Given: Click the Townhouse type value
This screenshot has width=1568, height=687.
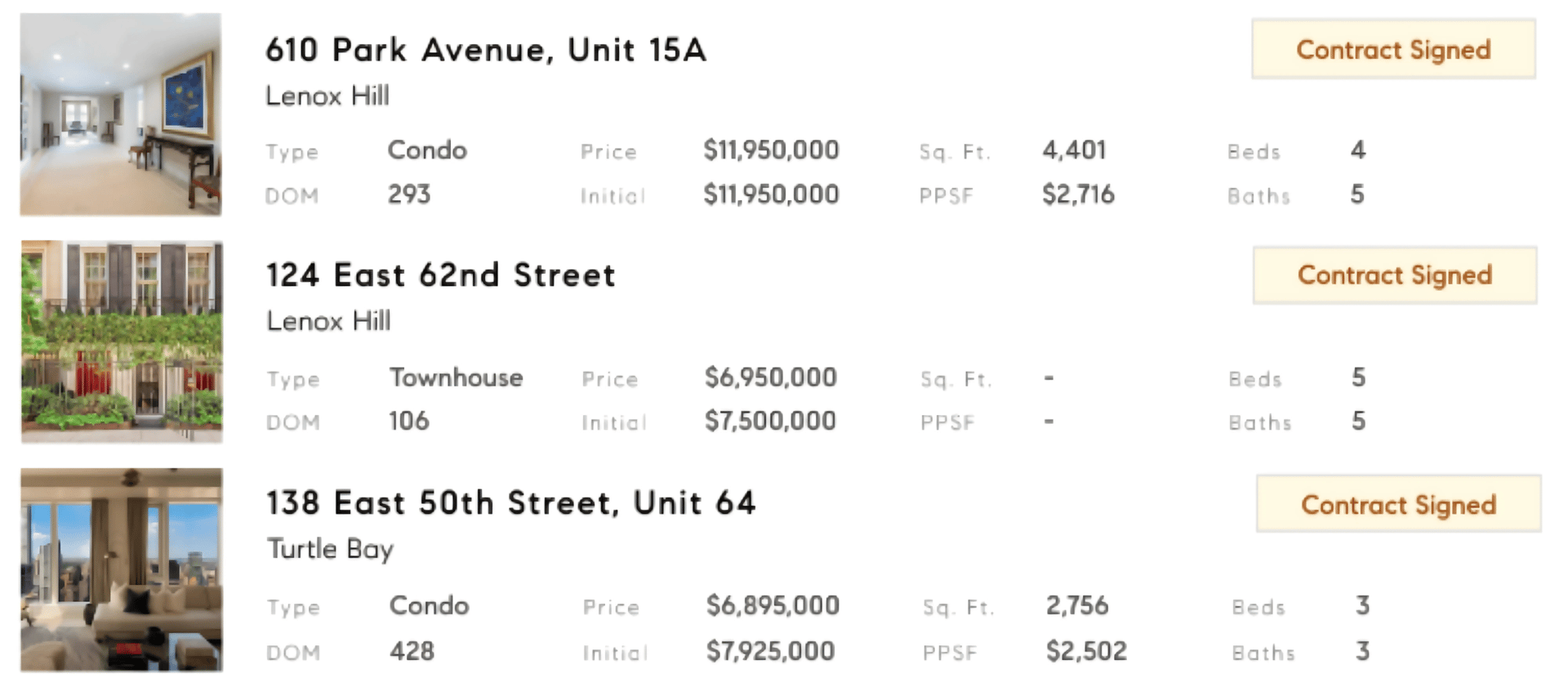Looking at the screenshot, I should pos(456,377).
